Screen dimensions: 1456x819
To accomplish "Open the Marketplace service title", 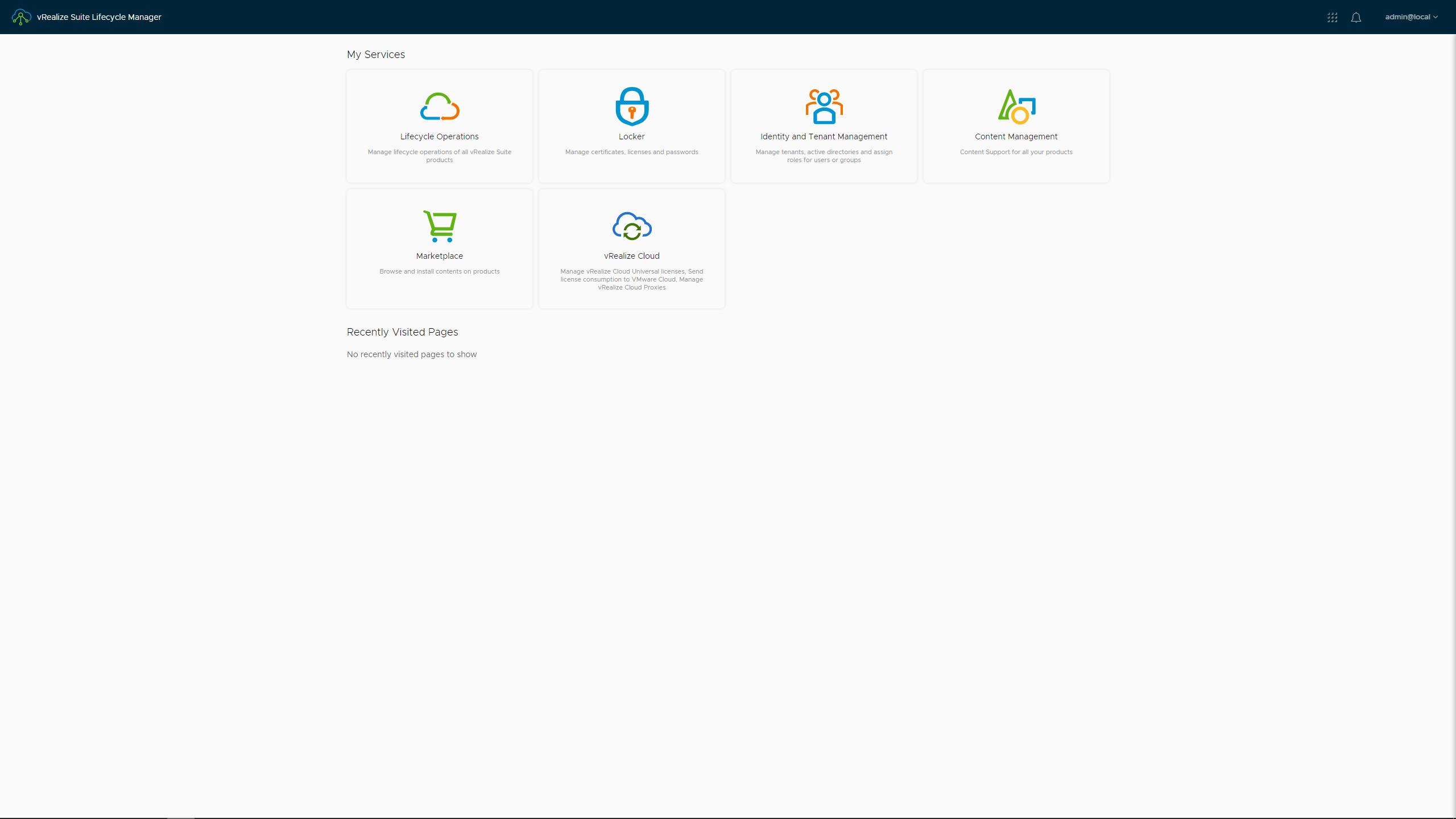I will point(440,256).
